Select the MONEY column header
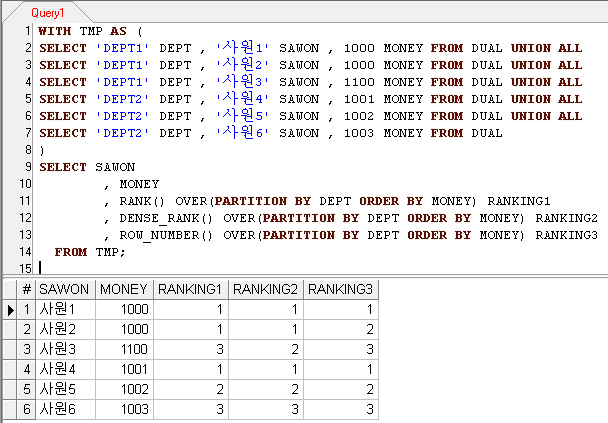Image resolution: width=608 pixels, height=423 pixels. click(x=124, y=289)
